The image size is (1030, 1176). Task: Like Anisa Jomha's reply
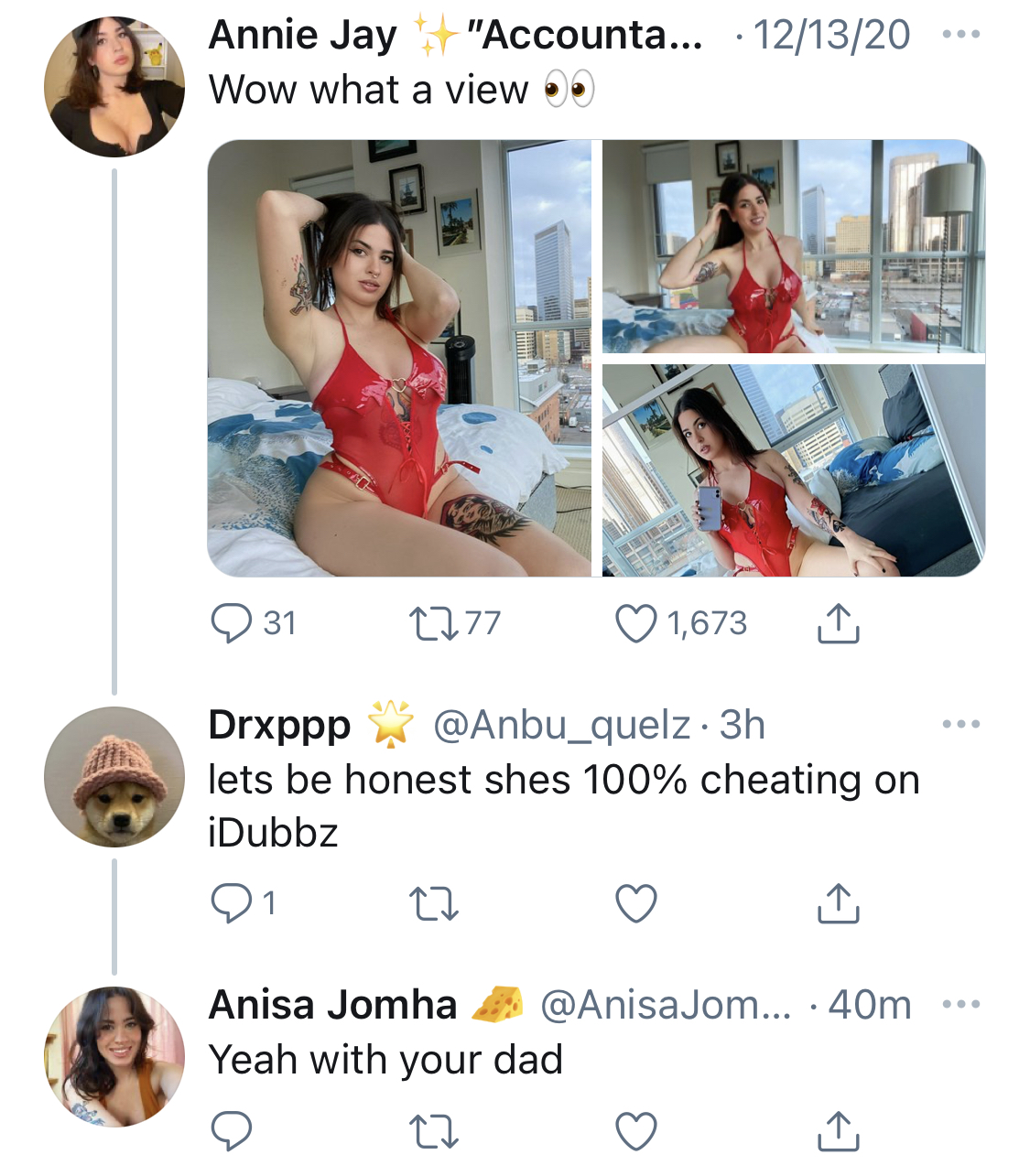[x=636, y=1131]
